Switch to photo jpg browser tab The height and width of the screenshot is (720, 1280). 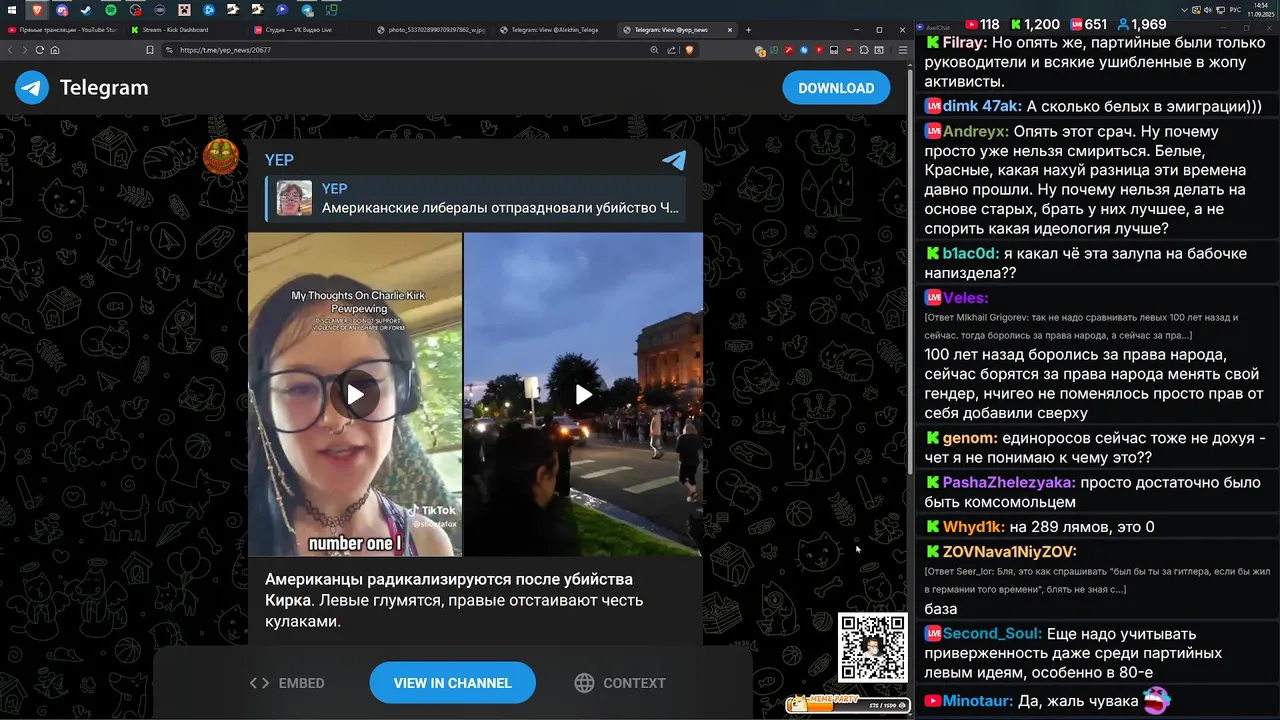pos(431,30)
